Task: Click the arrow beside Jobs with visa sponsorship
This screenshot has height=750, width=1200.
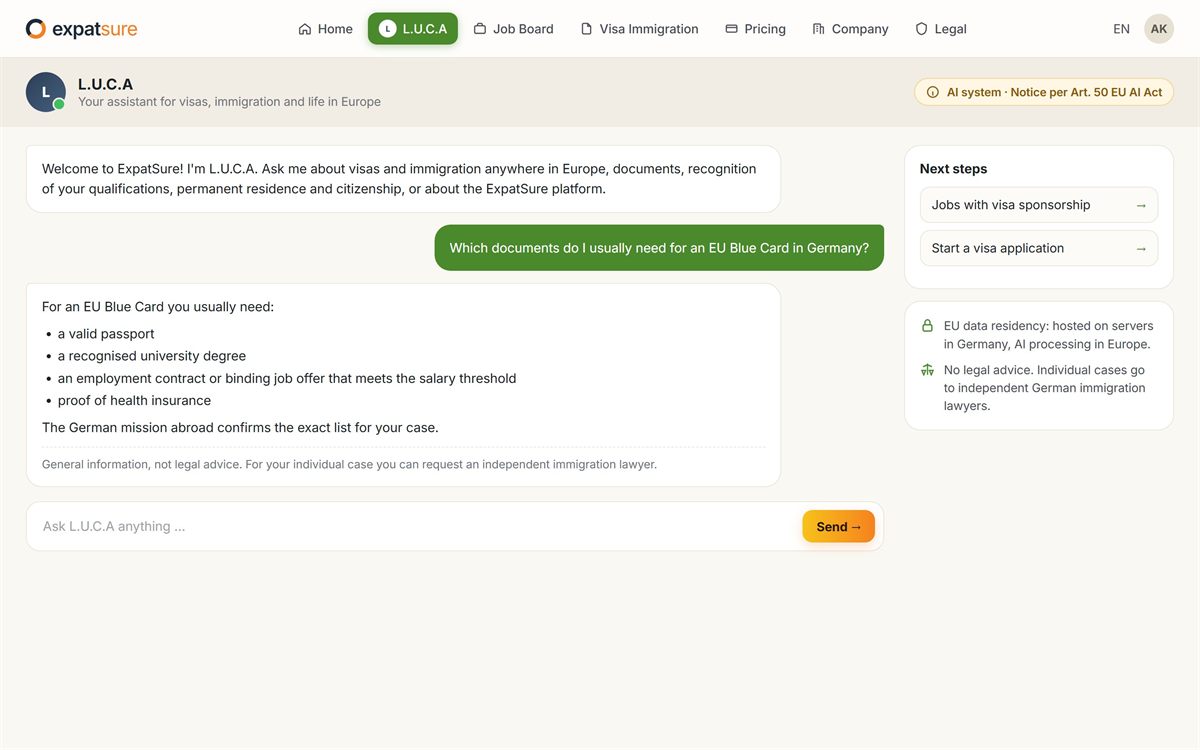Action: (1141, 205)
